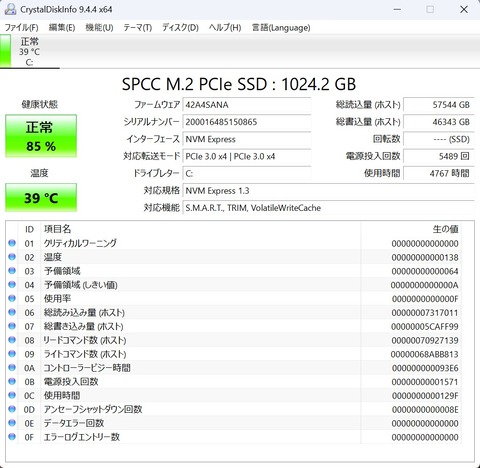
Task: Click the blue status dot for ID 05 使用率
Action: click(12, 298)
